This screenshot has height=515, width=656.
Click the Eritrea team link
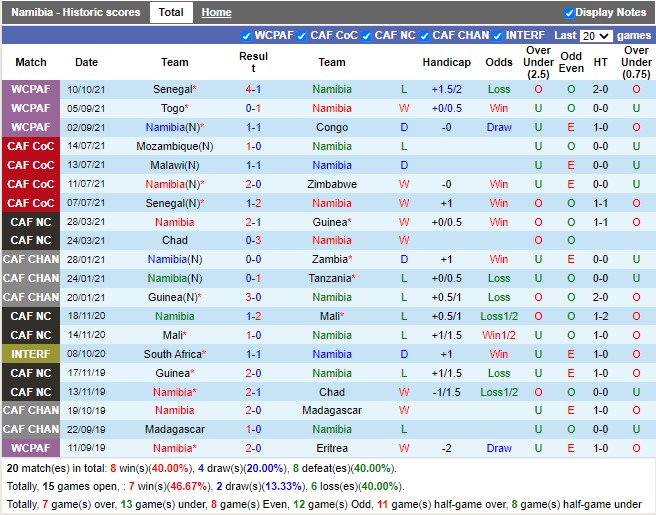(x=332, y=448)
